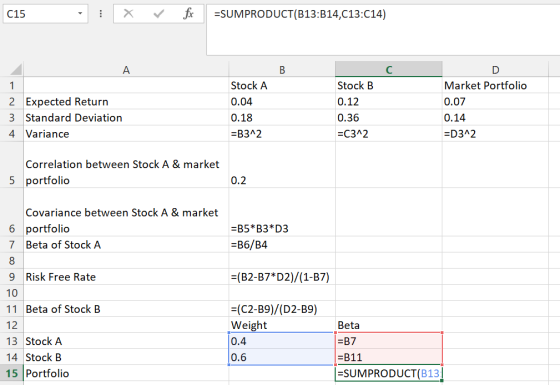Click the 'Beta' header cell C12
Image resolution: width=560 pixels, height=385 pixels.
[389, 325]
